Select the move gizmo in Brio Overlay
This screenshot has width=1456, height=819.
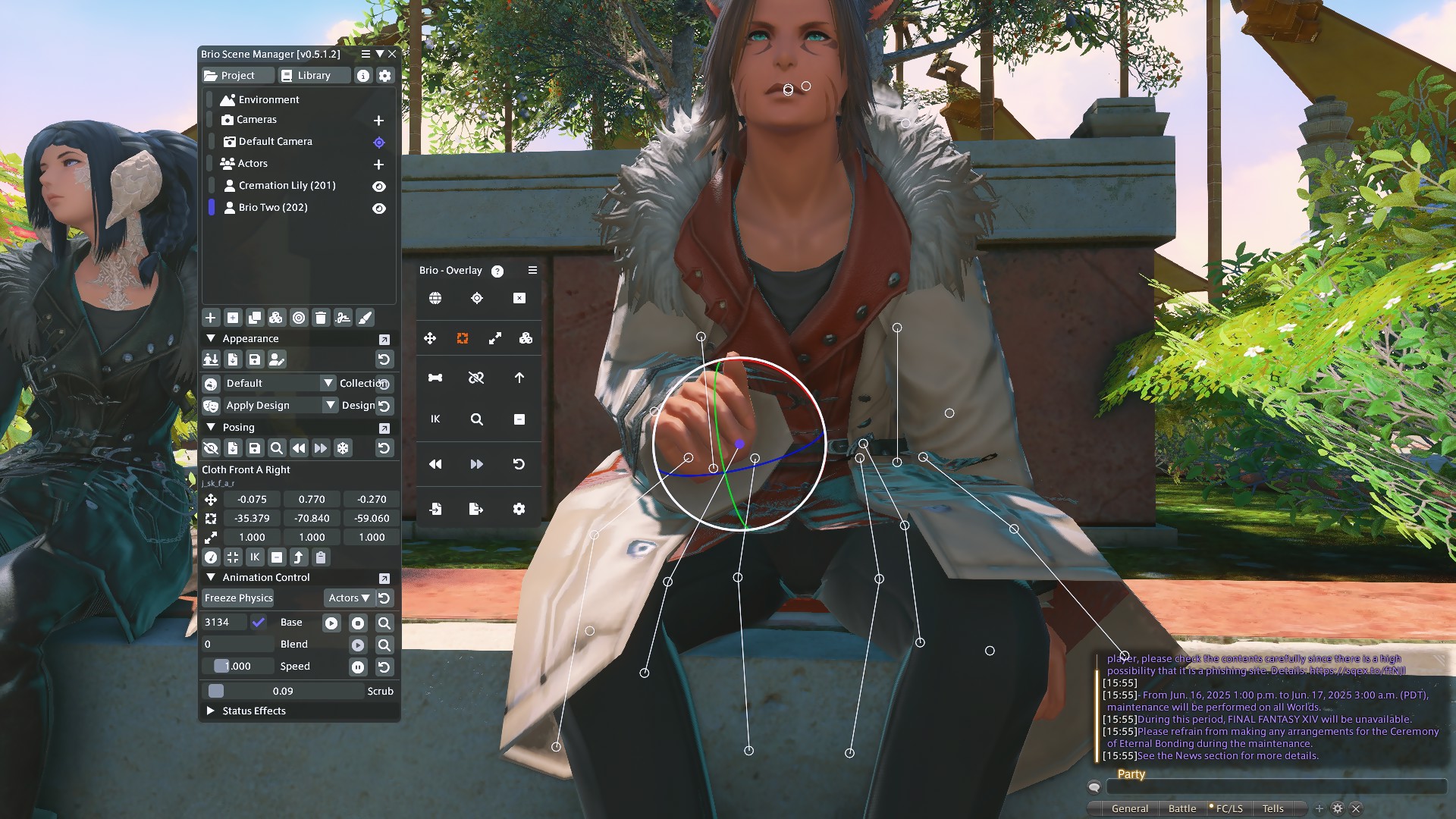430,338
